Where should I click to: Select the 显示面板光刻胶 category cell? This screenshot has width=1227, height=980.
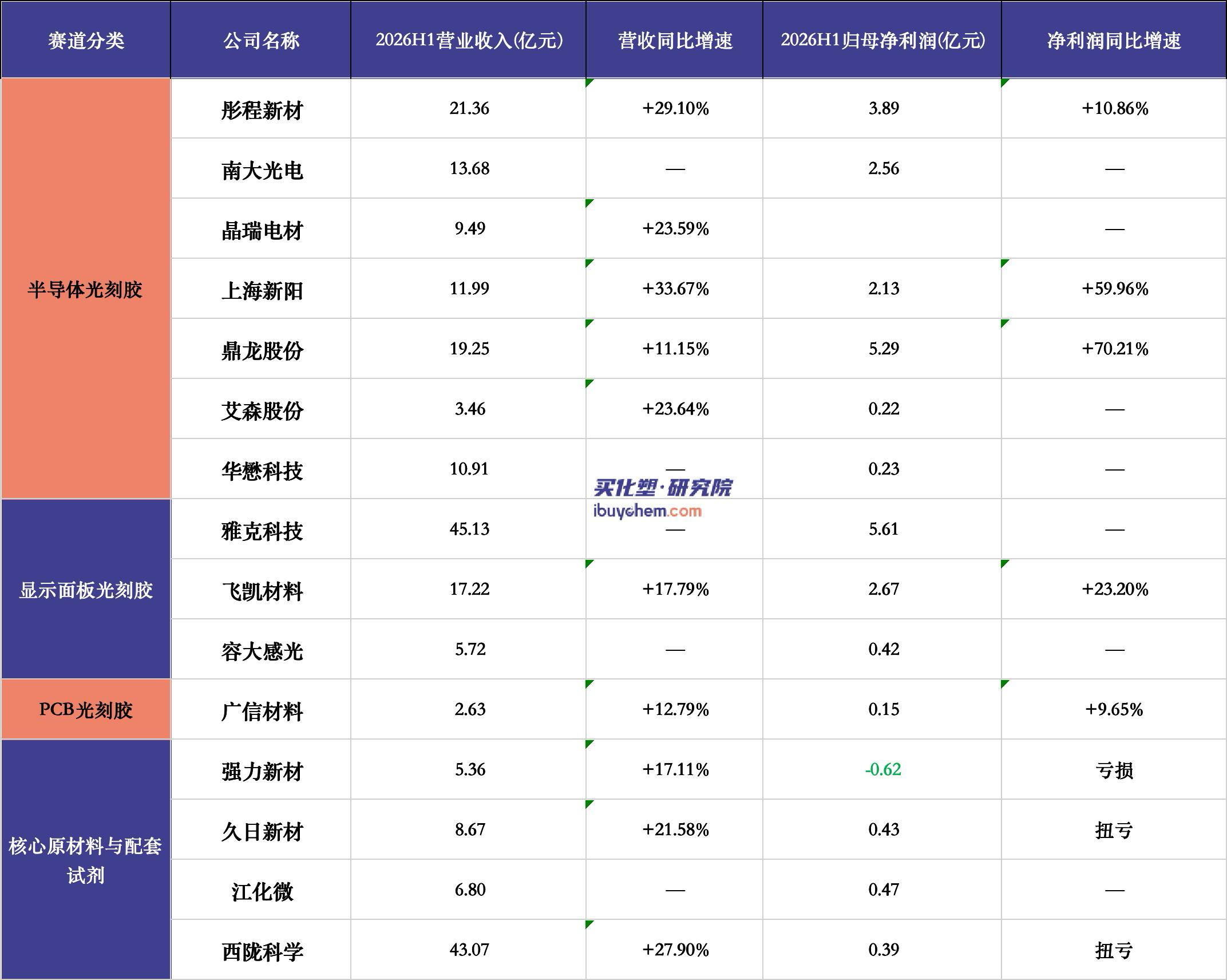pos(86,590)
